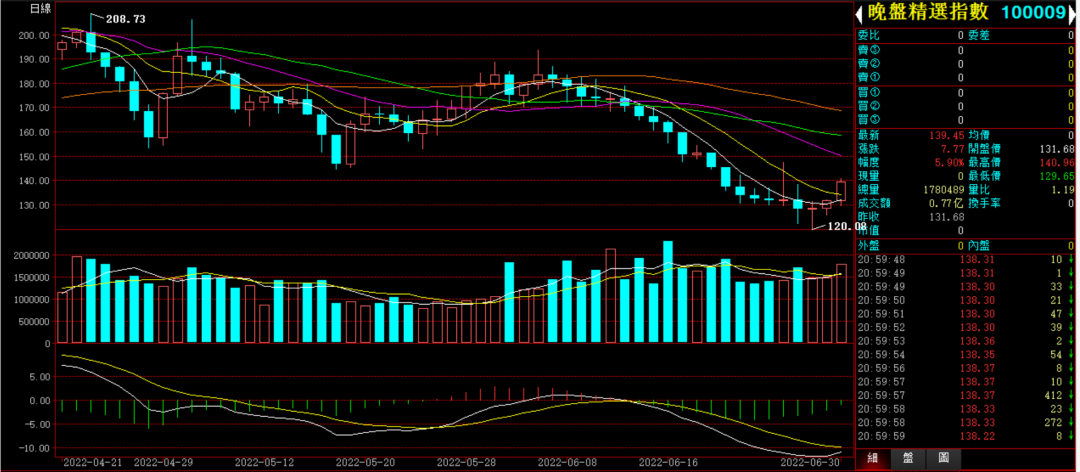Click the 漲跌 value 7.77
1080x472 pixels.
coord(953,149)
